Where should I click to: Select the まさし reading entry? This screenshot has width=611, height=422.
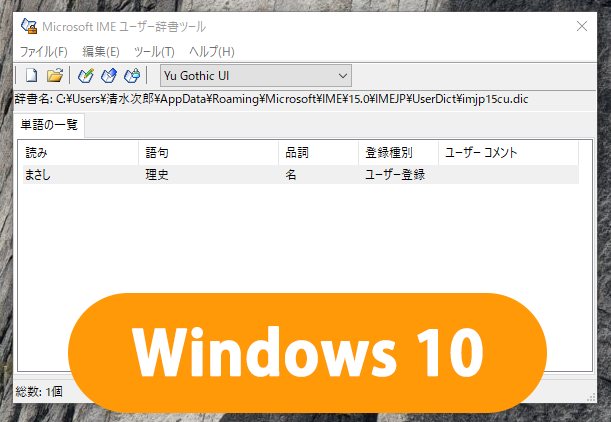pos(37,175)
